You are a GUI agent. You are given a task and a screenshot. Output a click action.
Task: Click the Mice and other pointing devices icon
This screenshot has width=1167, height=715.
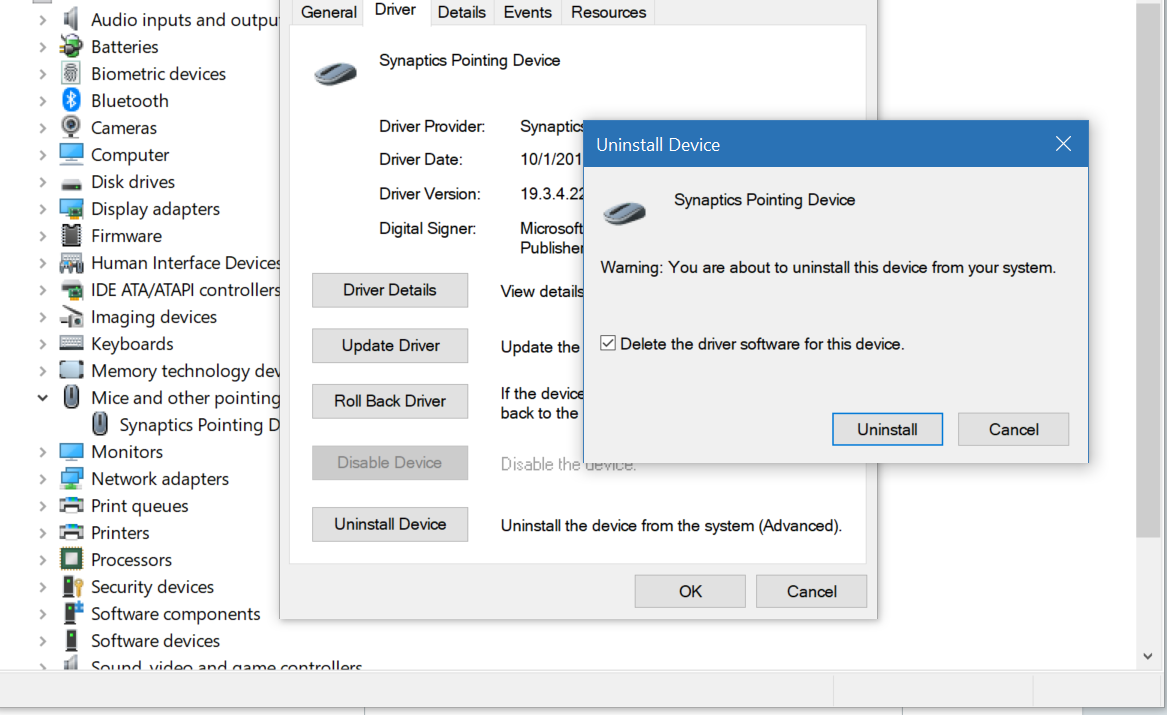point(71,397)
